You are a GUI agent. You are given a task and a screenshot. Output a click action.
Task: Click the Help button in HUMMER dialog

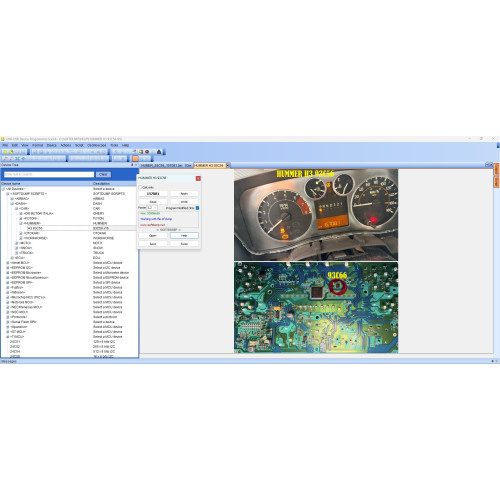coord(184,236)
